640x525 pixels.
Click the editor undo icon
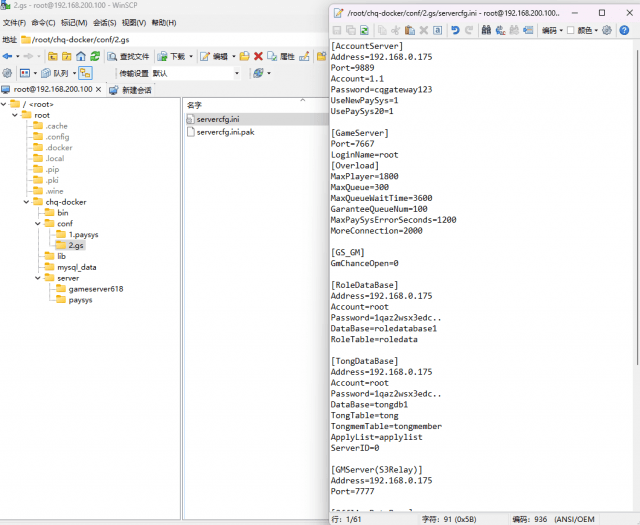pos(455,31)
